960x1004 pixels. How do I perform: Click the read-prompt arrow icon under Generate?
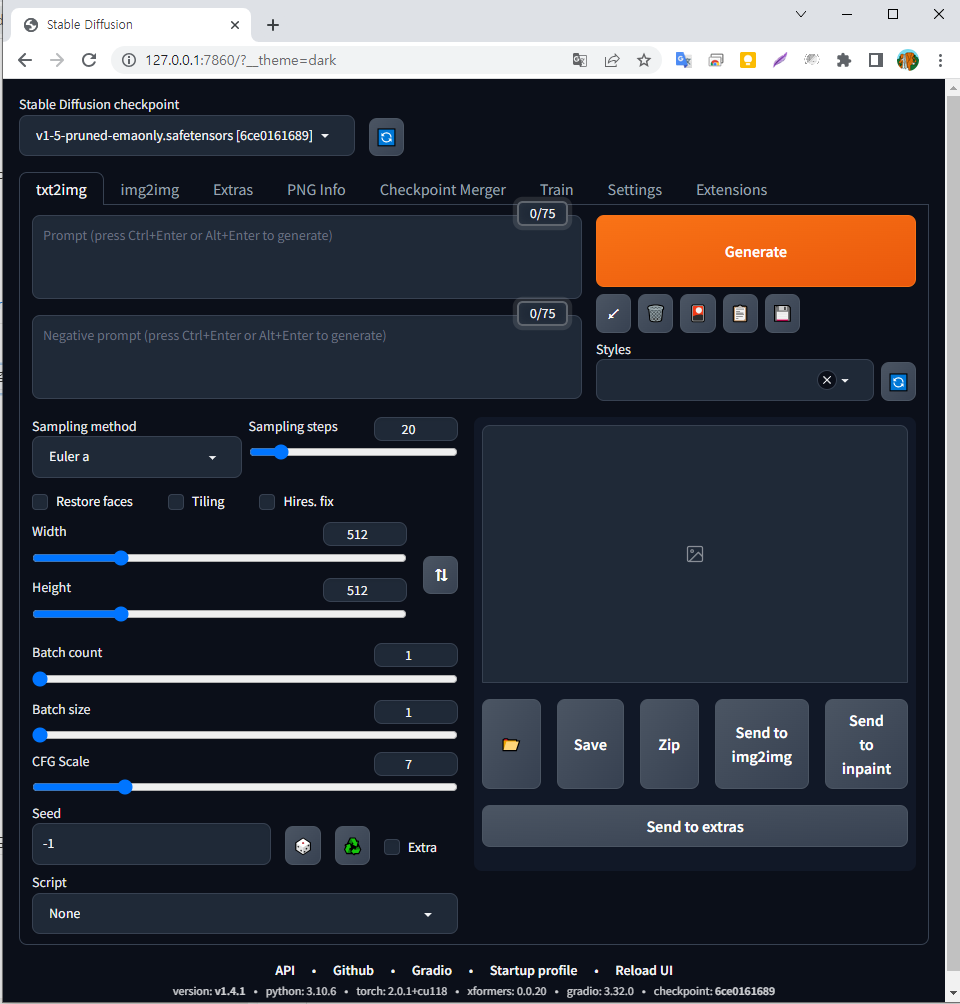(614, 314)
